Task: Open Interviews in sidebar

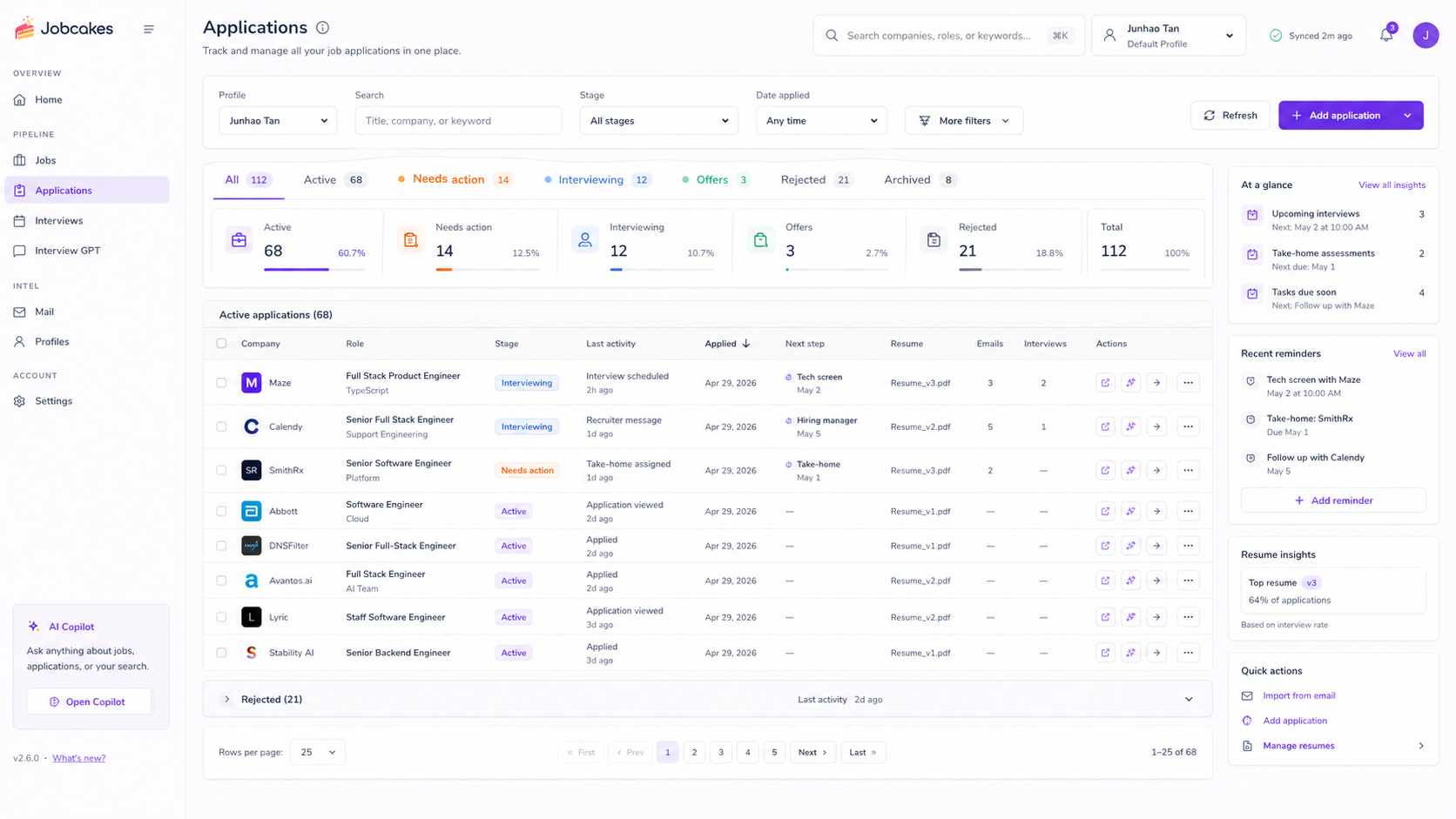Action: coord(87,221)
